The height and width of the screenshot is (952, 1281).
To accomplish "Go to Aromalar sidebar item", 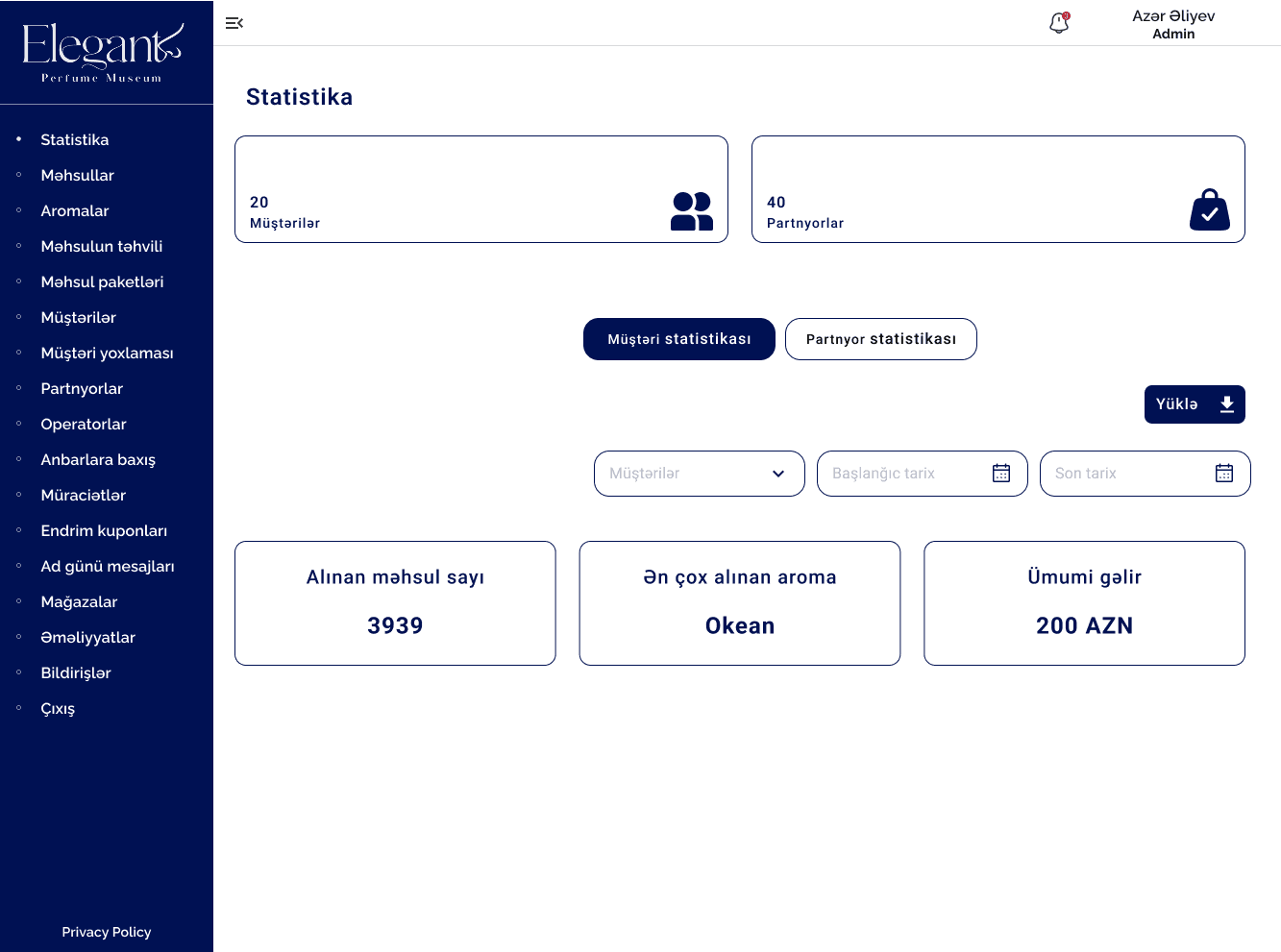I will point(74,211).
